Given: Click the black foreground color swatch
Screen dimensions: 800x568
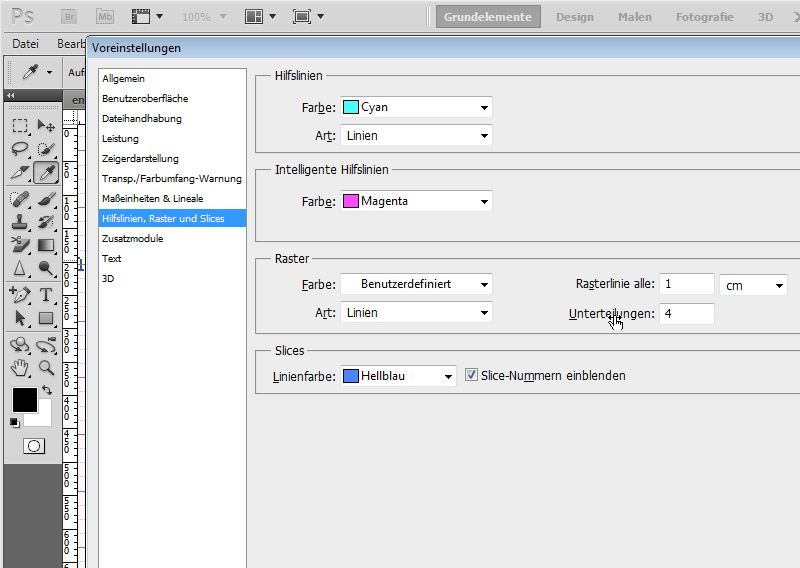Looking at the screenshot, I should click(x=24, y=399).
